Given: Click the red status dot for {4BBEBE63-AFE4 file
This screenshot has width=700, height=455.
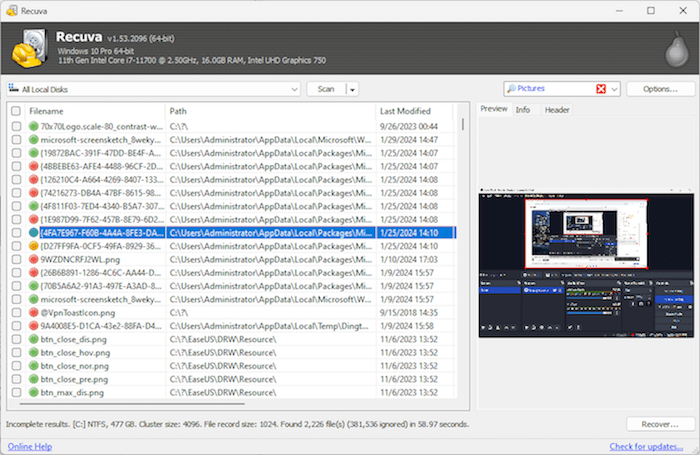Looking at the screenshot, I should click(x=33, y=167).
